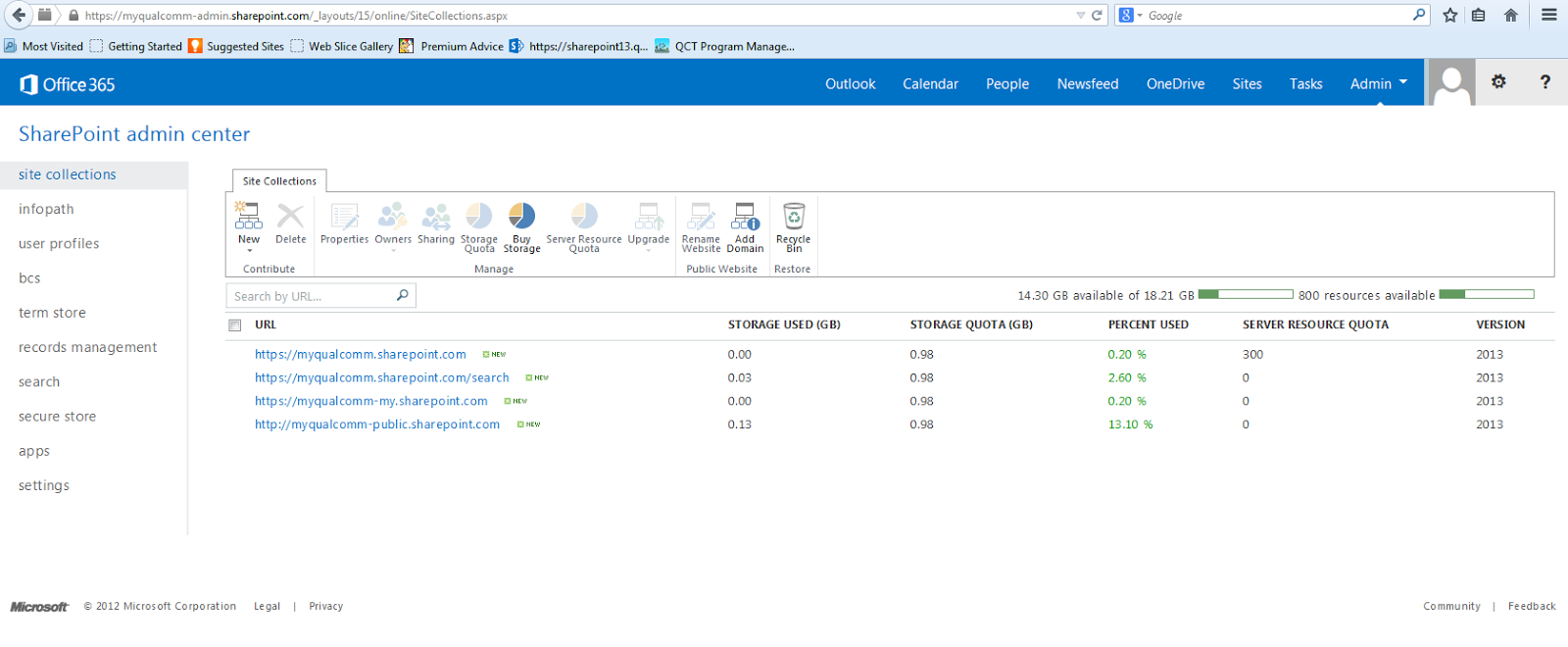Click the Rename Website icon
The image size is (1568, 647).
pos(701,216)
